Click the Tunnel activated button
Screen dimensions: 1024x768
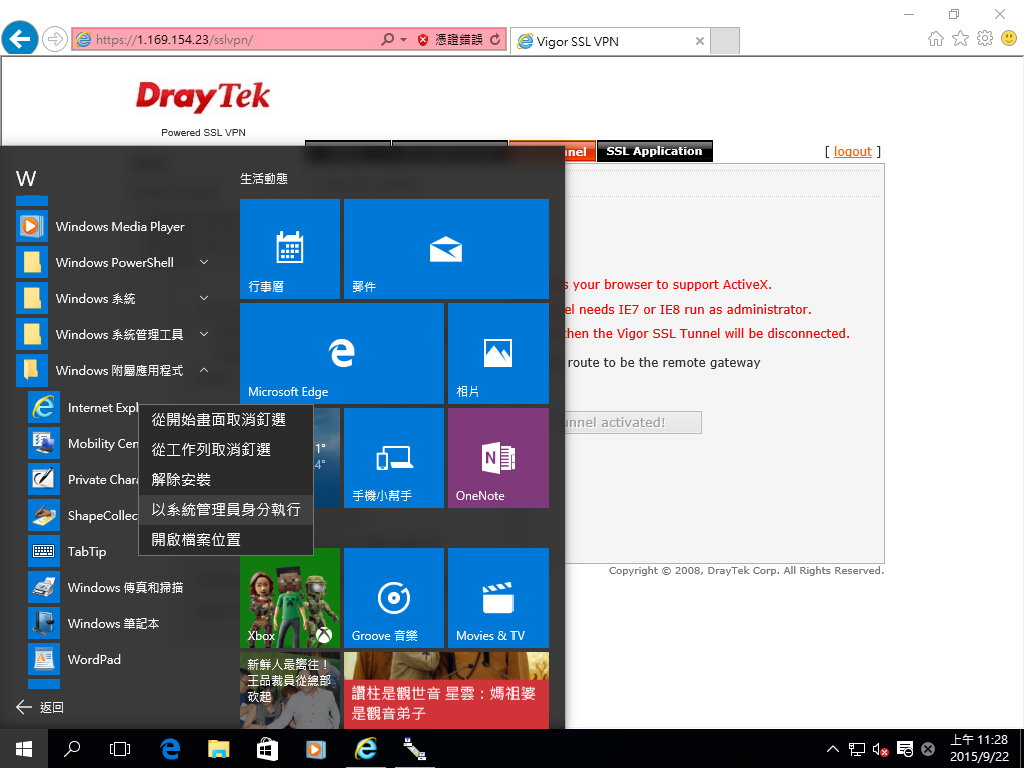(632, 423)
